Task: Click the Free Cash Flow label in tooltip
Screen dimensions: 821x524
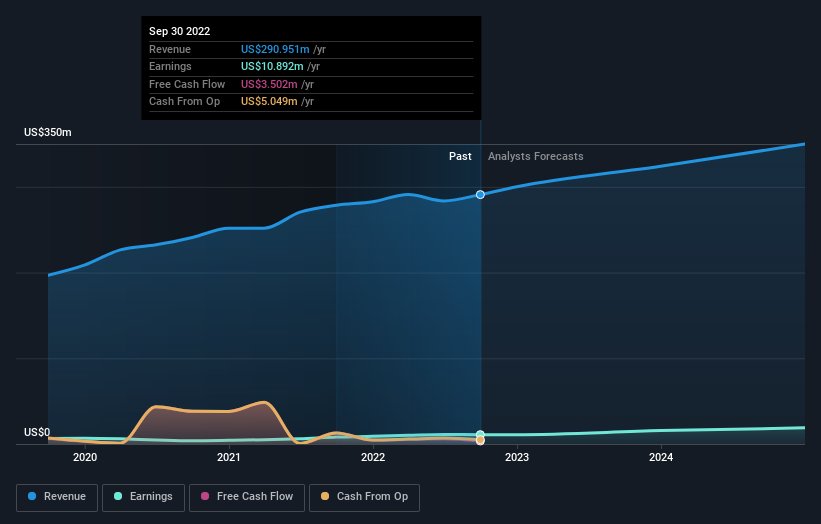Action: (187, 84)
